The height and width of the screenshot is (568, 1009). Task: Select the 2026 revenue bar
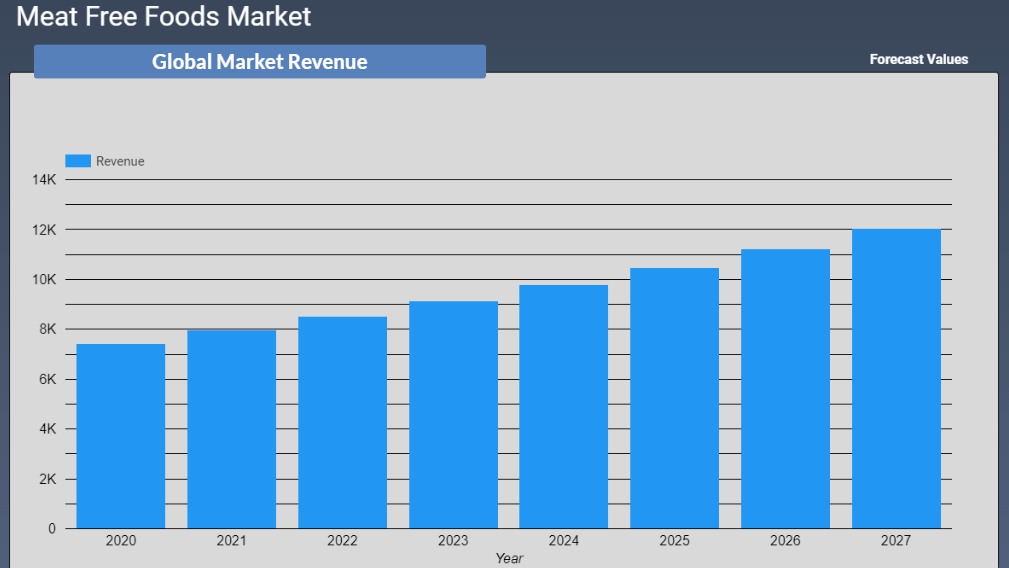pos(785,389)
